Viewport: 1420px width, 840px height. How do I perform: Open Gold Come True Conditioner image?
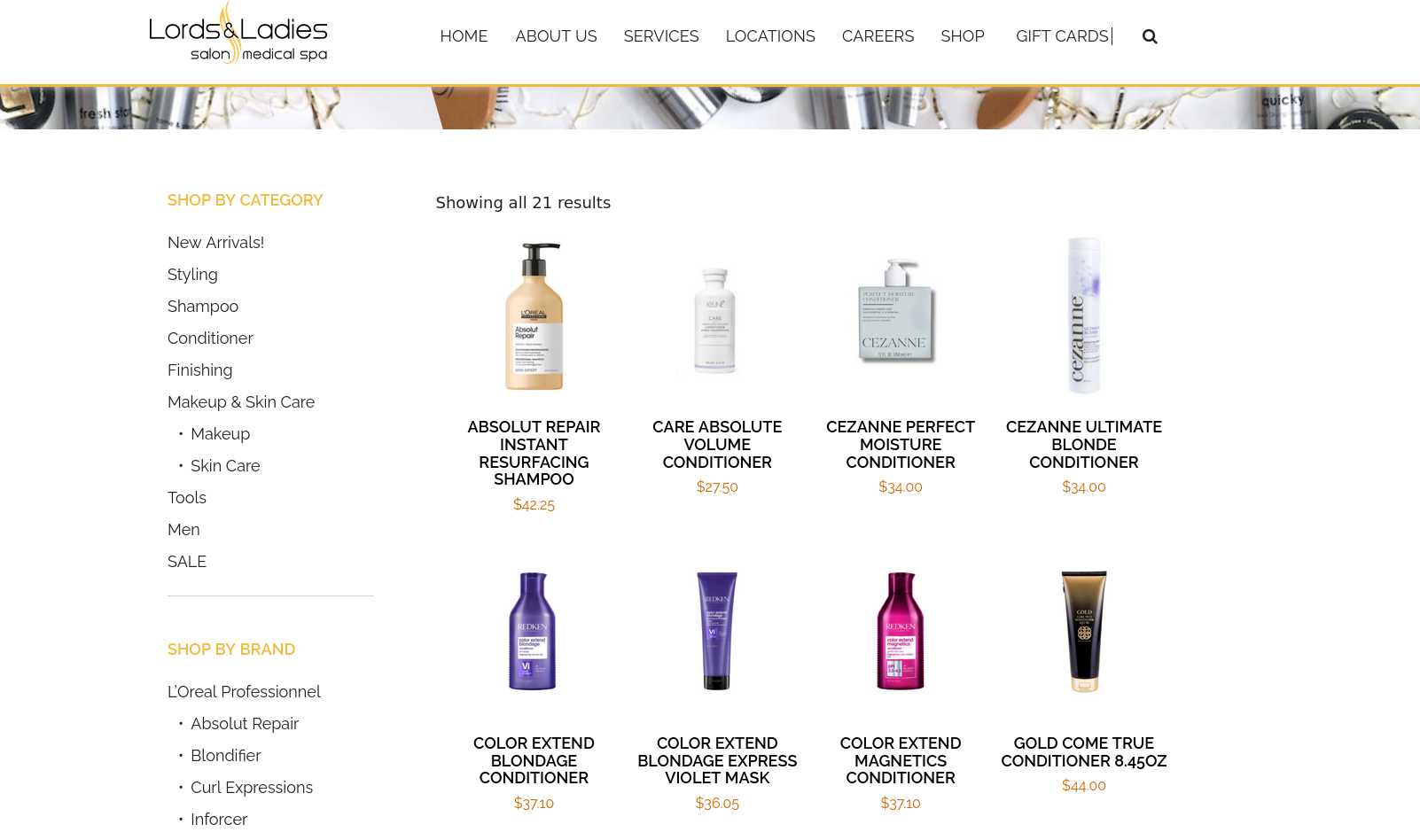click(1083, 631)
